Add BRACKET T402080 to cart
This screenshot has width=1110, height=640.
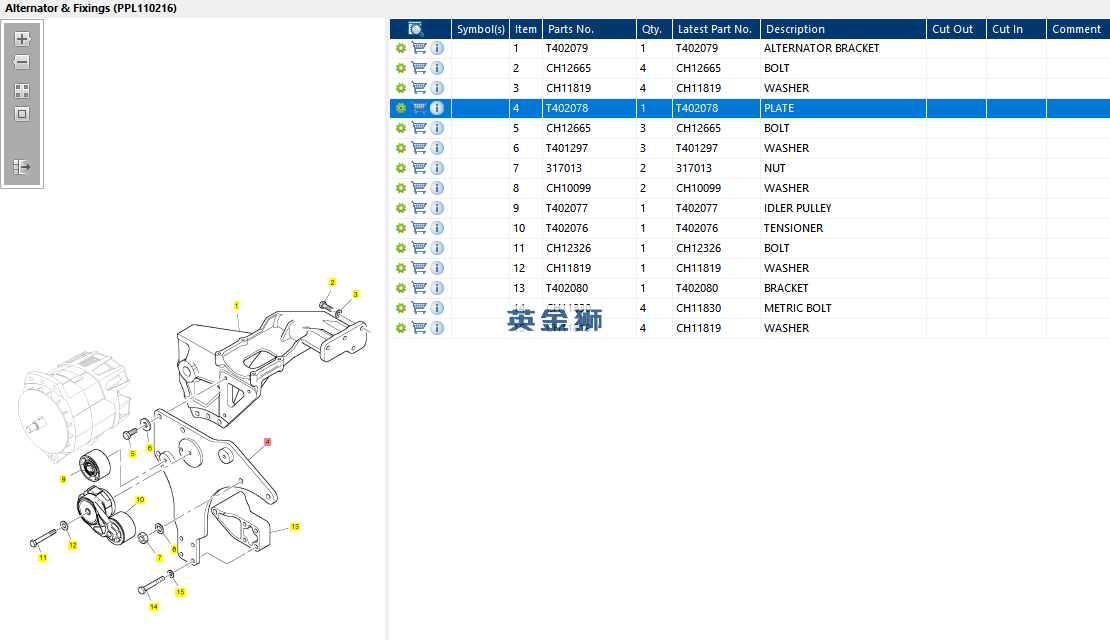pyautogui.click(x=419, y=288)
